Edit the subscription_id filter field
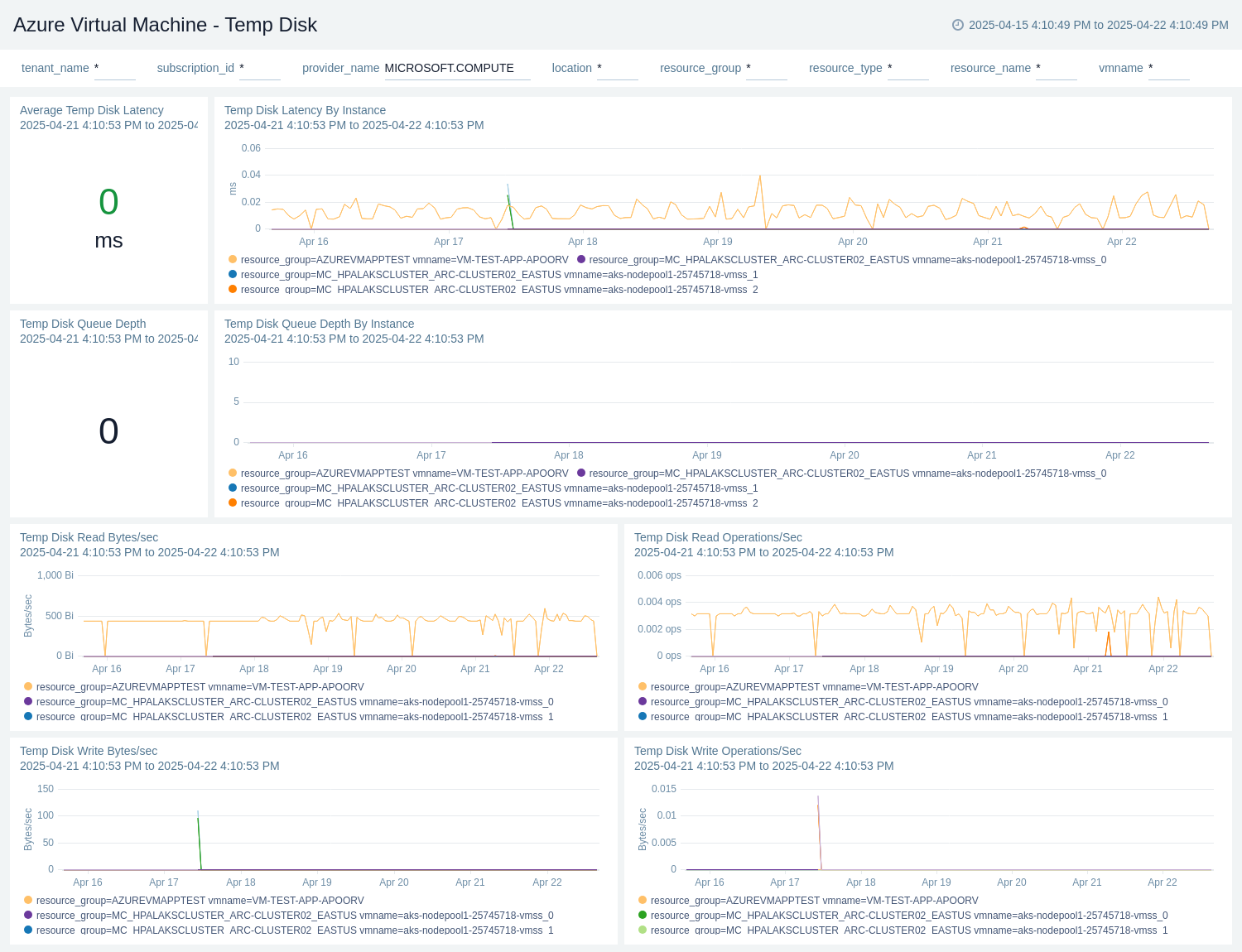 pos(260,69)
